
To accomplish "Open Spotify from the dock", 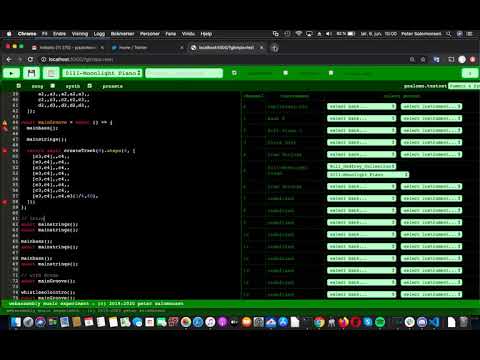I will tap(380, 322).
